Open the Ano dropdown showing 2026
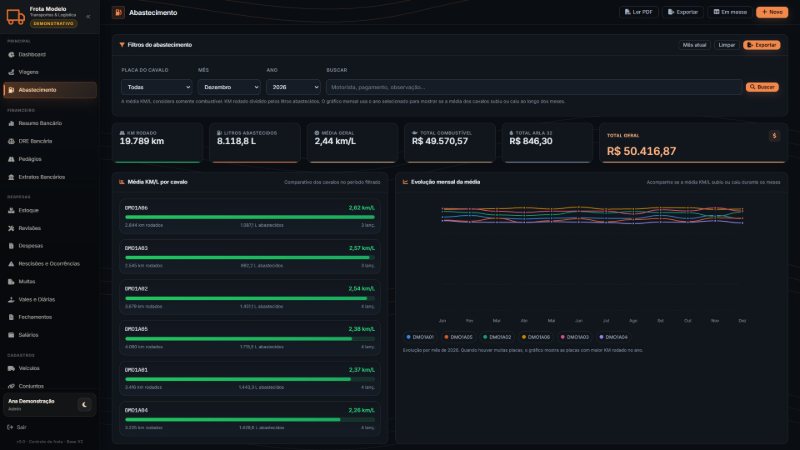This screenshot has height=450, width=800. [293, 87]
